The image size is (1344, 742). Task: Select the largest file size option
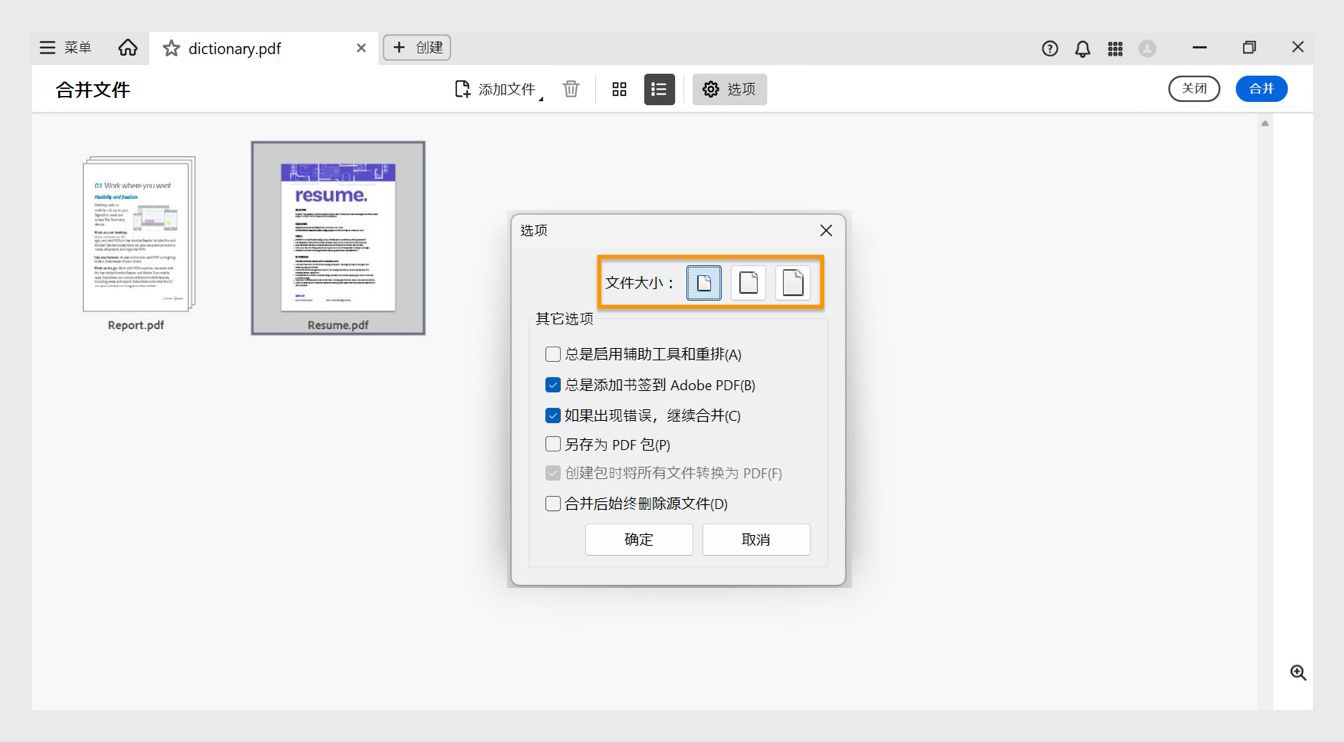point(793,282)
